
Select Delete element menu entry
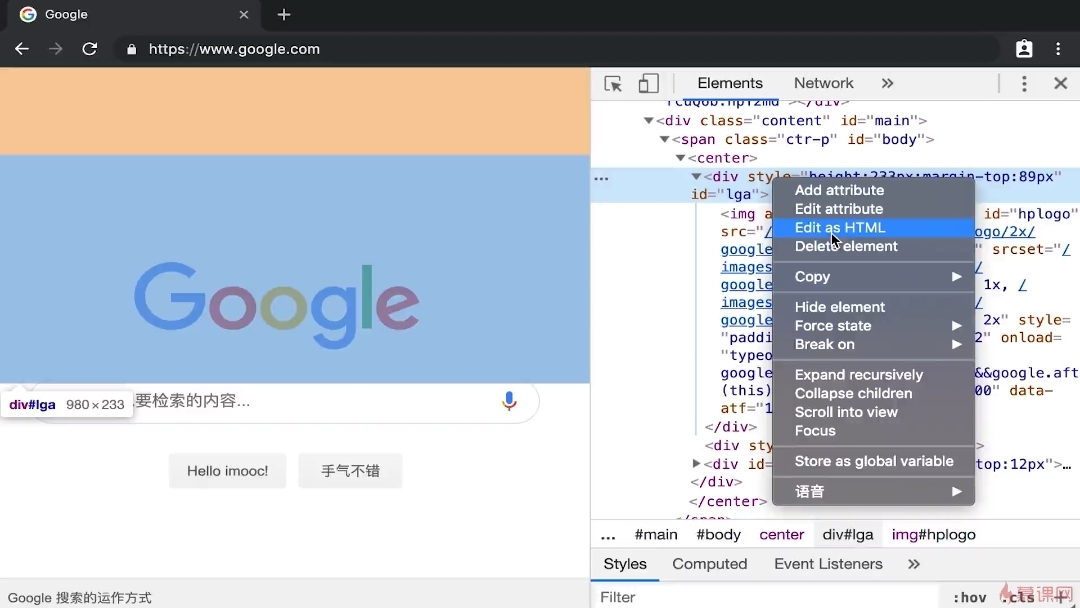pyautogui.click(x=846, y=247)
